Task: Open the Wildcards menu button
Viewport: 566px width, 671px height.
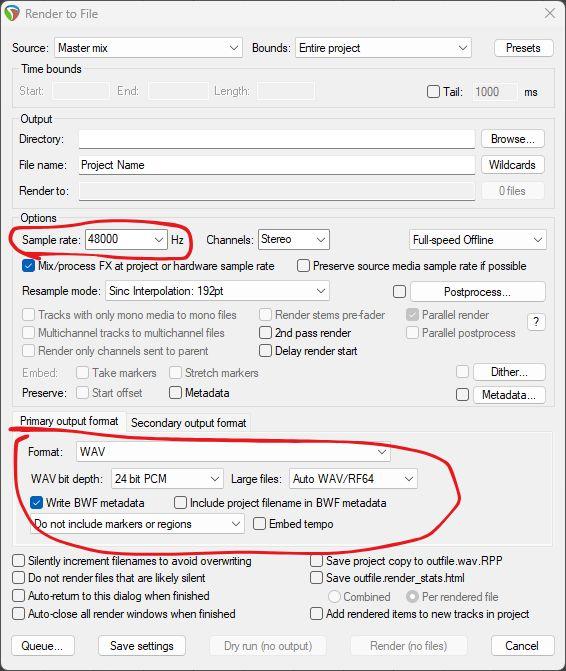Action: 513,165
